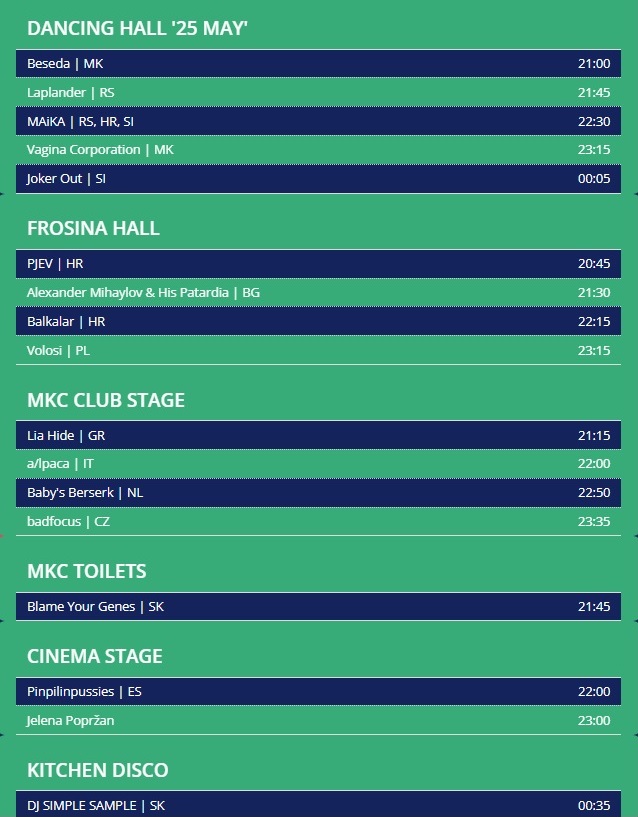Click the Pinpilinpussies | ES entry
Screen dimensions: 638x817
318,691
